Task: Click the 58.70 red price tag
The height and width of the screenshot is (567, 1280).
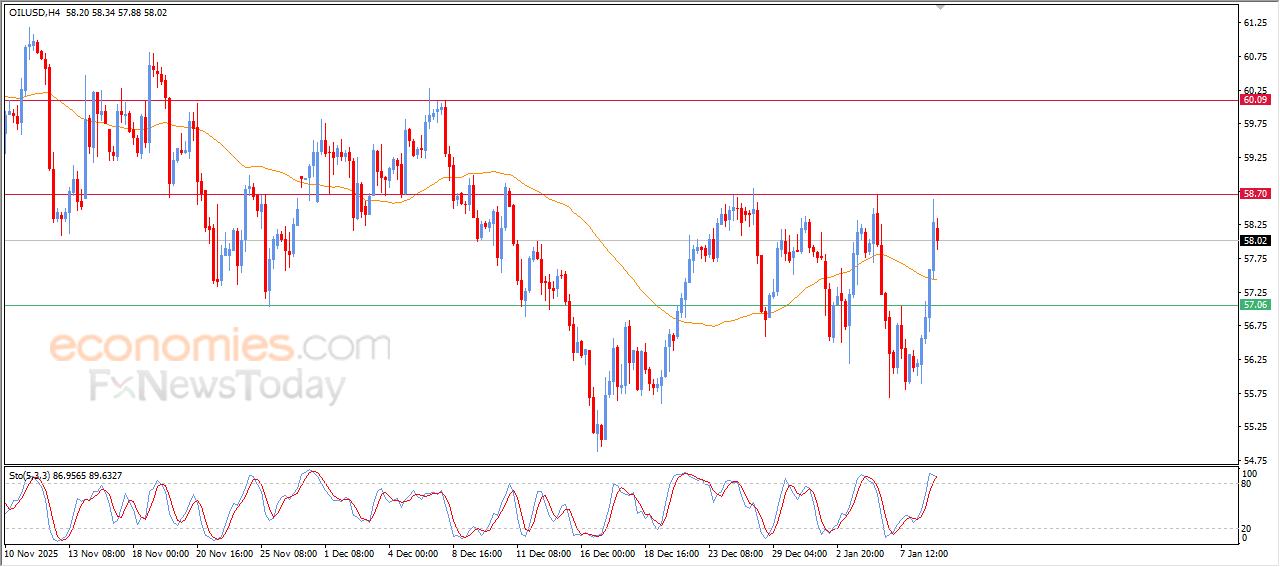Action: point(1255,193)
